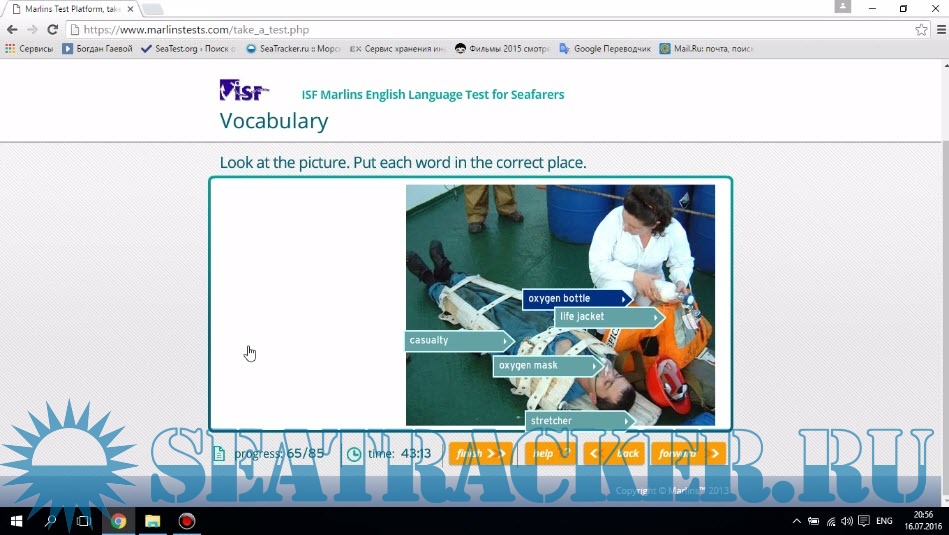Open the test help button
Screen dimensions: 949x535
tap(549, 454)
